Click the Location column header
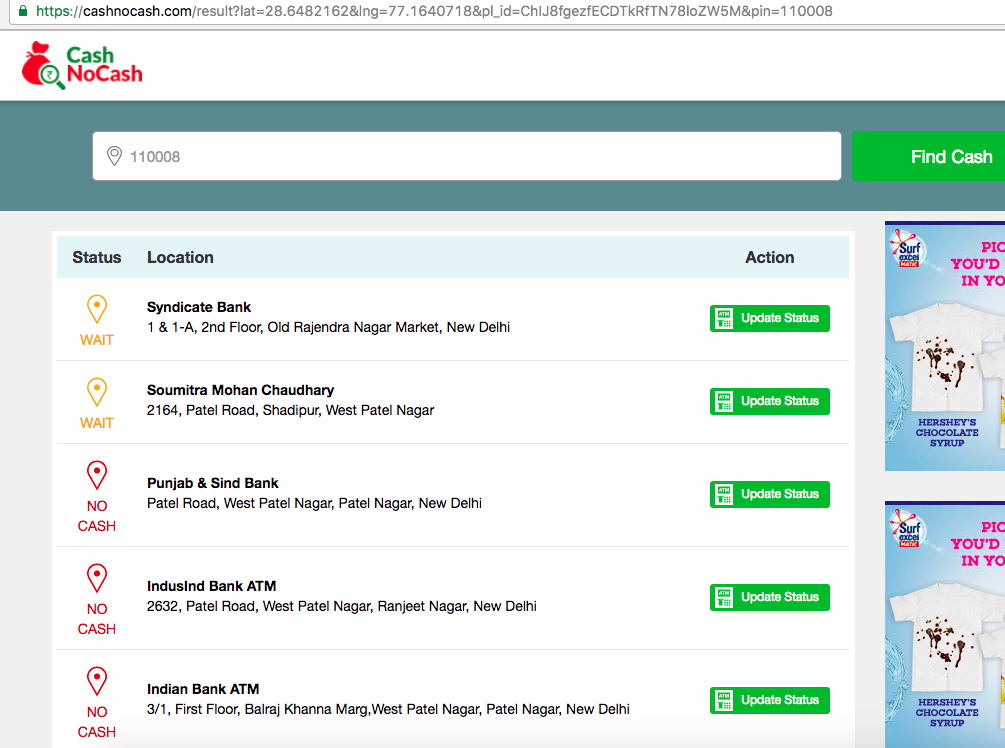 [180, 257]
